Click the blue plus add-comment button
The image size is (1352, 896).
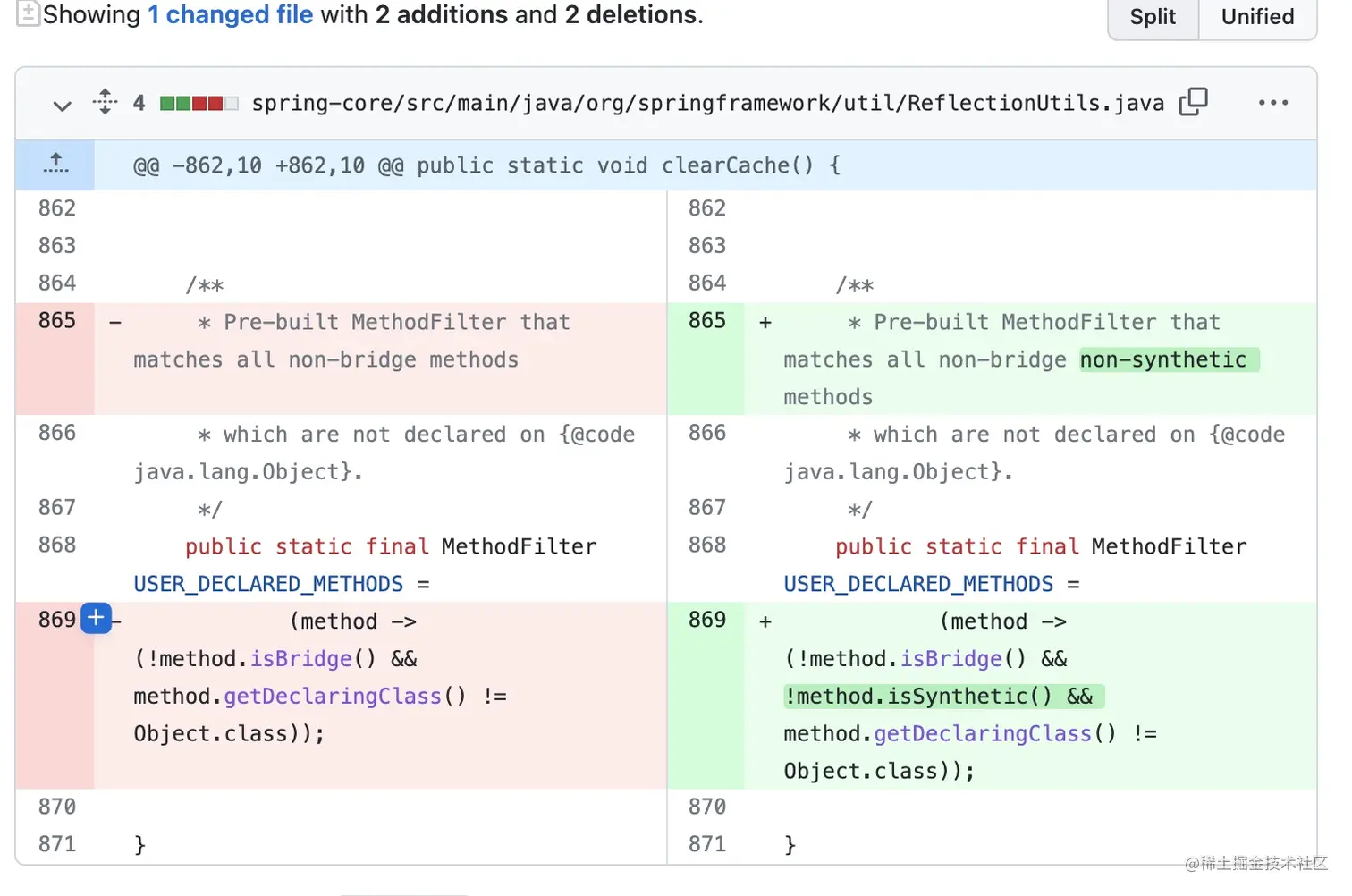(96, 618)
